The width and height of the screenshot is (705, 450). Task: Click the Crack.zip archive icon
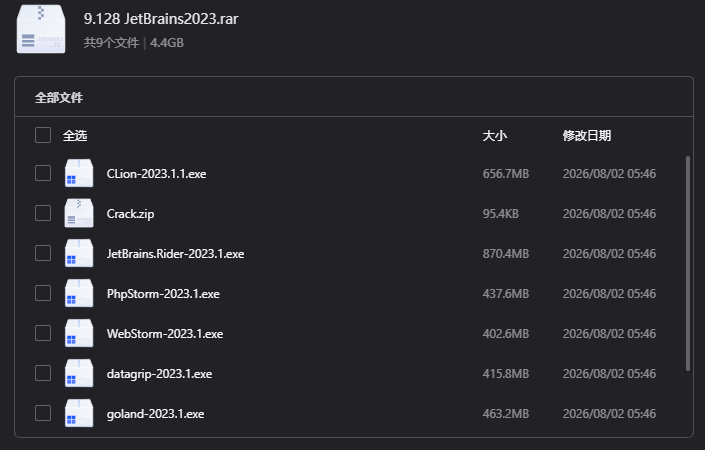tap(79, 213)
